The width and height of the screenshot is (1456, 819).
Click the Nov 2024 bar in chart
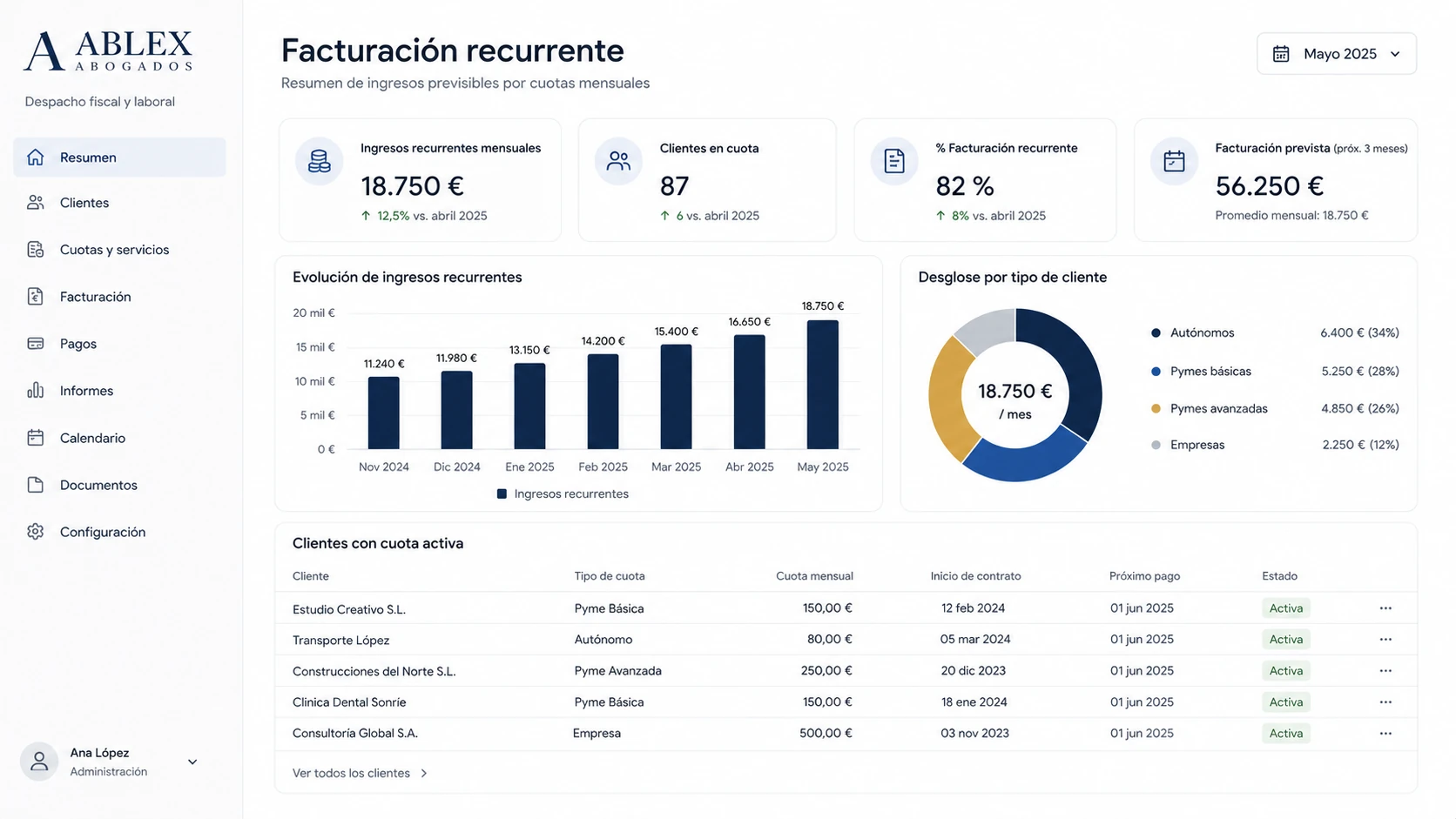coord(384,413)
